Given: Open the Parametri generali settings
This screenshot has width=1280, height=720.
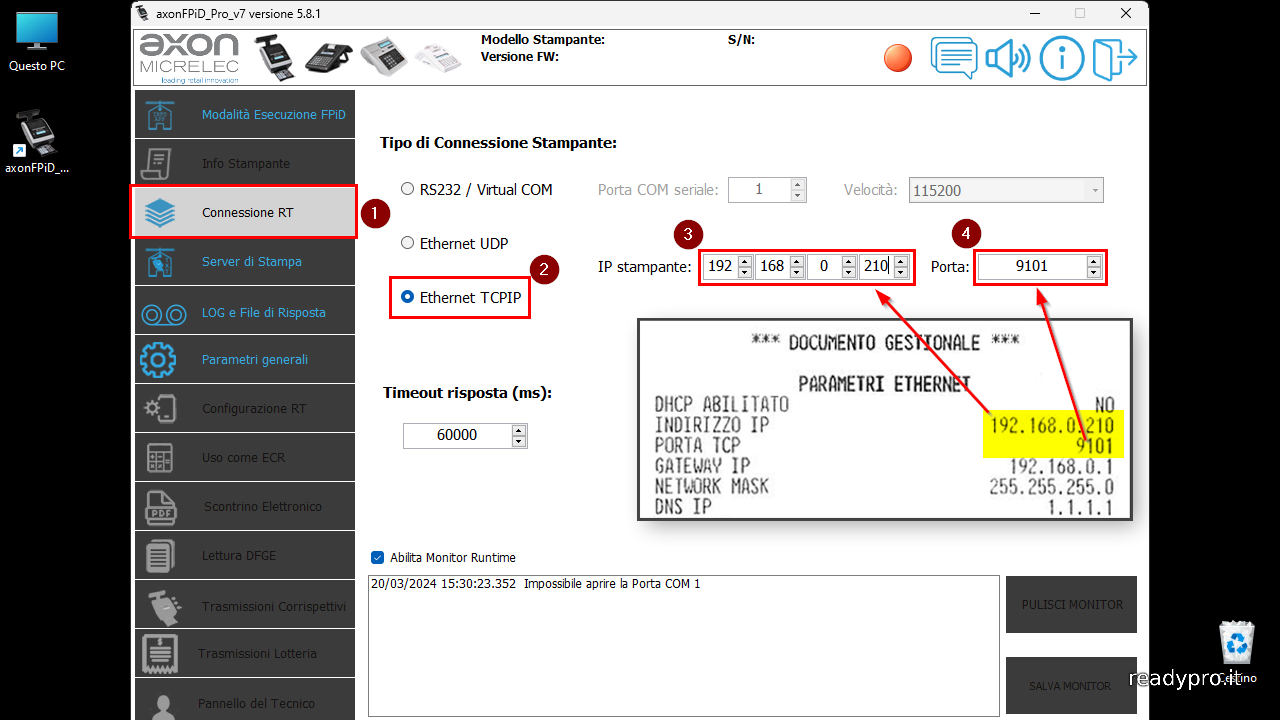Looking at the screenshot, I should click(247, 359).
